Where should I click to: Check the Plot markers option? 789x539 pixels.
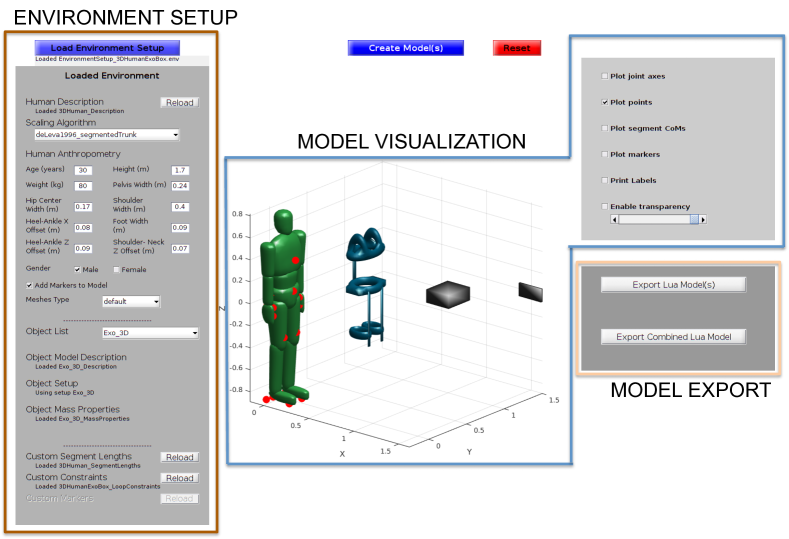[604, 154]
